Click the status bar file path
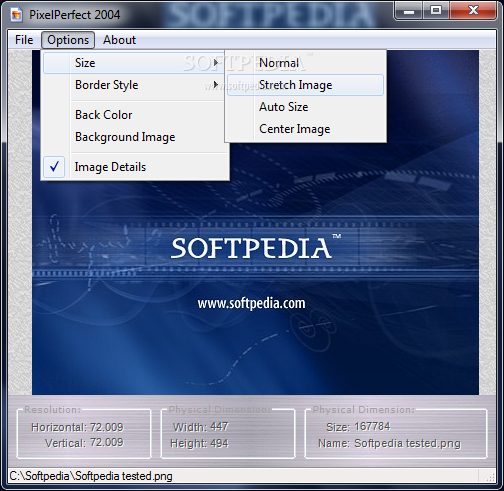 point(91,476)
